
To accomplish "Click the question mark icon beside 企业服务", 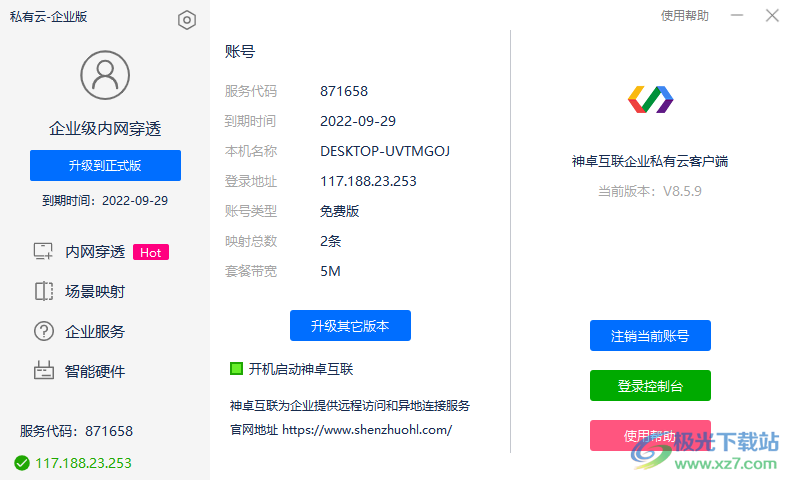I will pyautogui.click(x=43, y=331).
